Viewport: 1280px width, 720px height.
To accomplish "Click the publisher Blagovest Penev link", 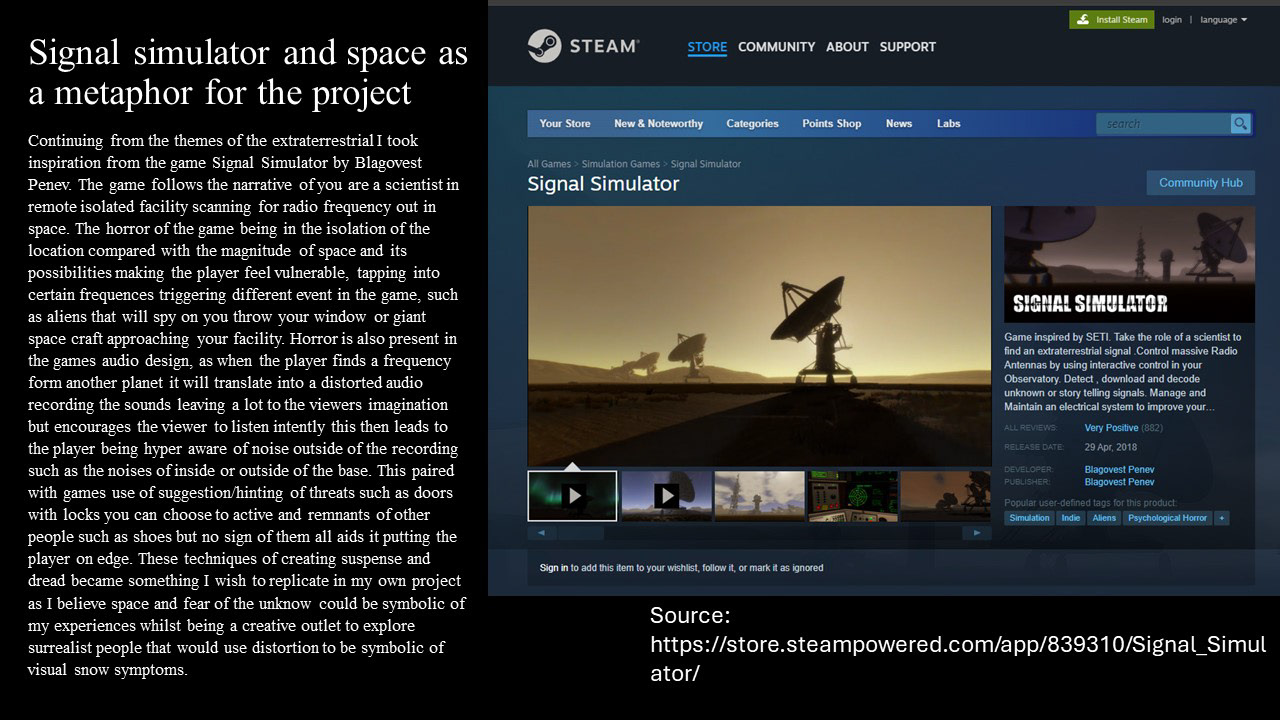I will click(1119, 482).
